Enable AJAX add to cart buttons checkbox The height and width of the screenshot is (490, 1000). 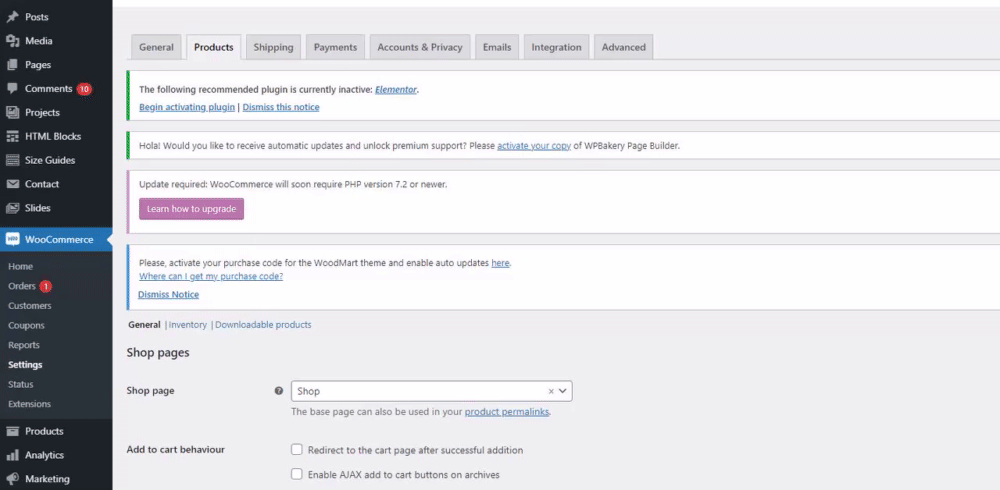point(296,474)
